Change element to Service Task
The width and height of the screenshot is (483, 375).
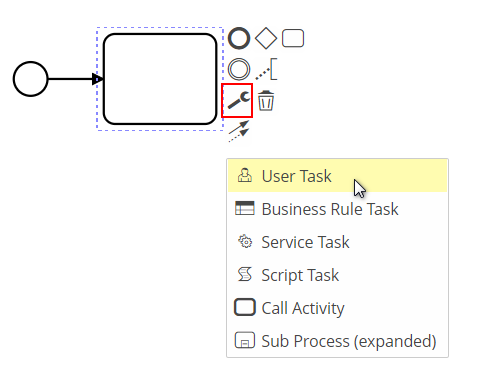point(337,242)
